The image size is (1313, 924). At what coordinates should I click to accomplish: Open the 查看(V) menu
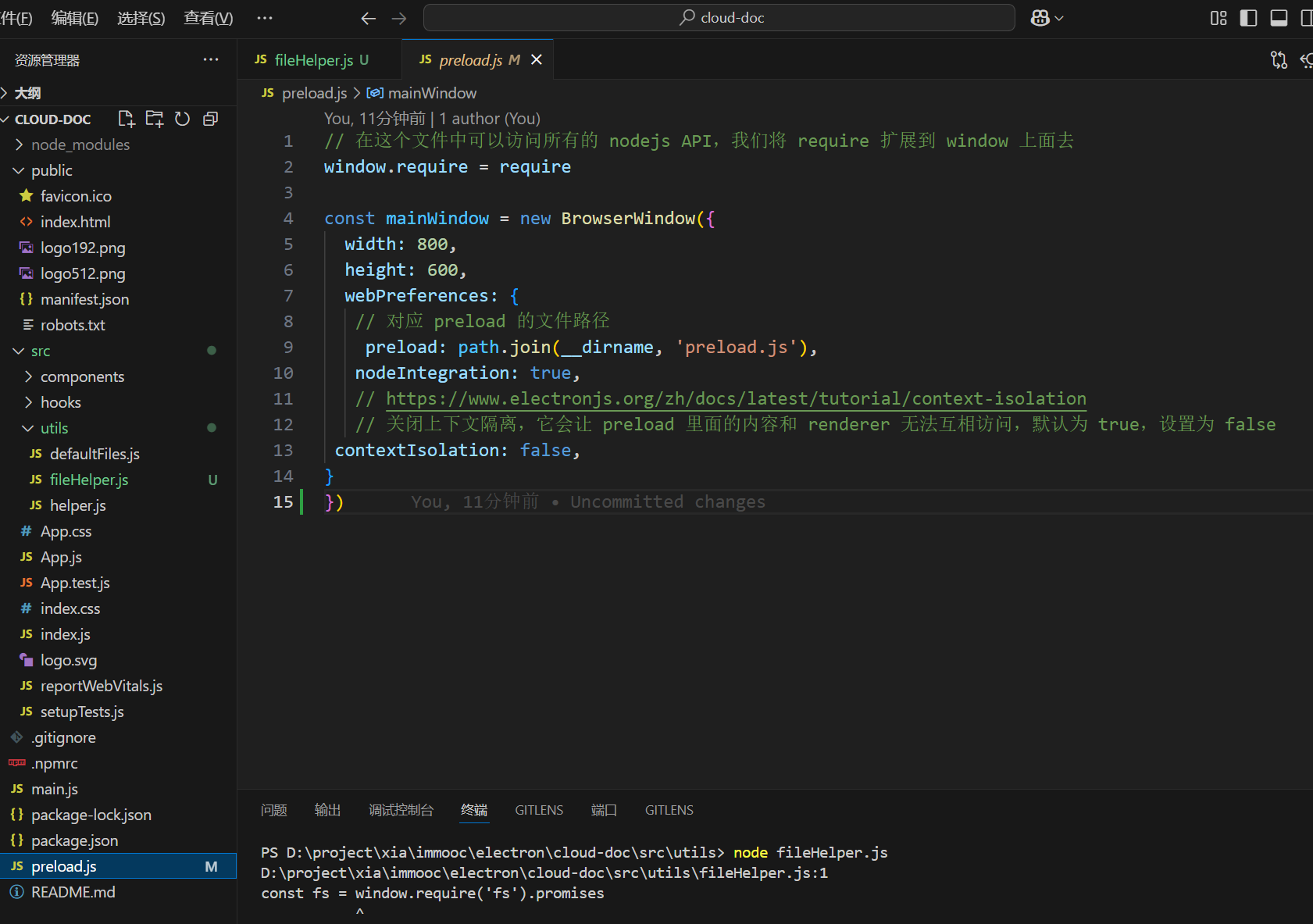[x=208, y=18]
